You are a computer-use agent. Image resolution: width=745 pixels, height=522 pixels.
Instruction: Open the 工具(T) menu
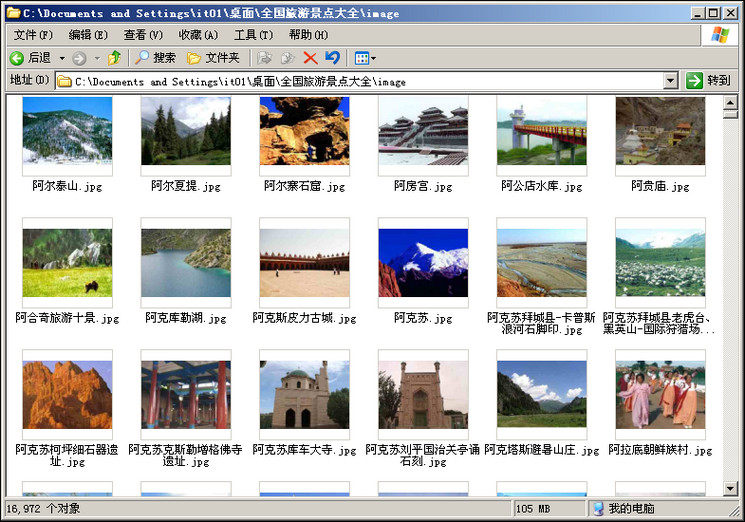(253, 35)
